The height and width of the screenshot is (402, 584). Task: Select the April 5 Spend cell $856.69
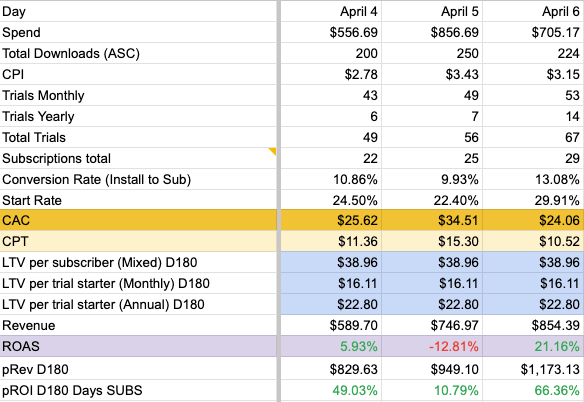click(432, 32)
